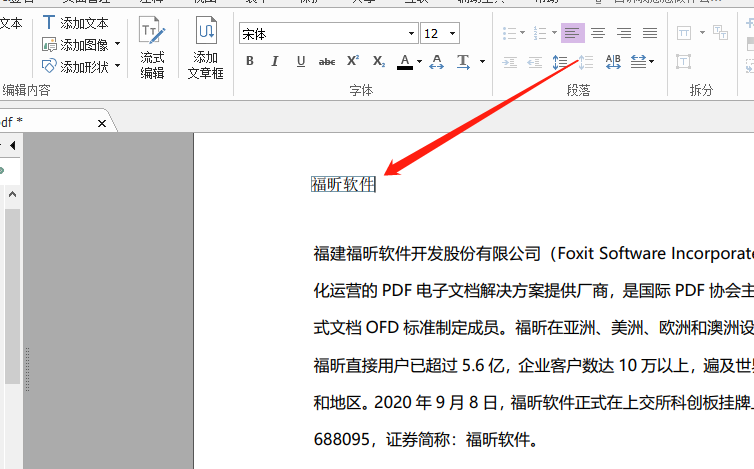Collapse the left panel with the triangle arrow
754x469 pixels.
click(x=13, y=145)
